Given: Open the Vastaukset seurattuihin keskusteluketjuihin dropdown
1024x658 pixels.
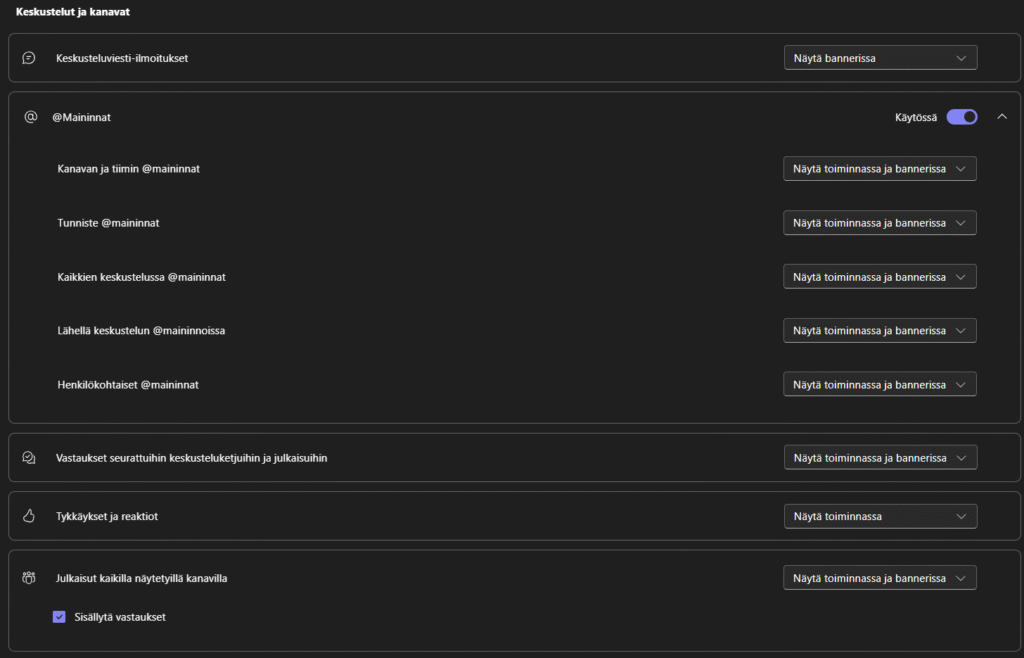Looking at the screenshot, I should pyautogui.click(x=880, y=458).
